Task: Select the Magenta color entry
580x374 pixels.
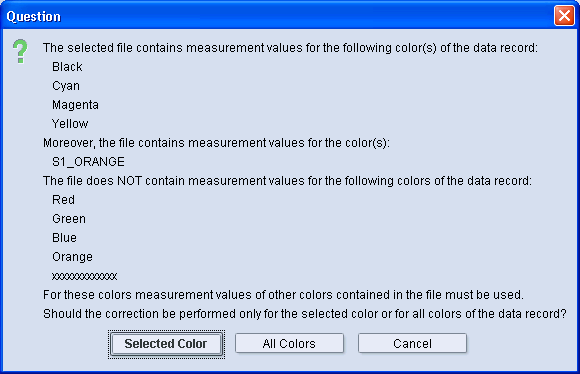Action: pyautogui.click(x=75, y=105)
